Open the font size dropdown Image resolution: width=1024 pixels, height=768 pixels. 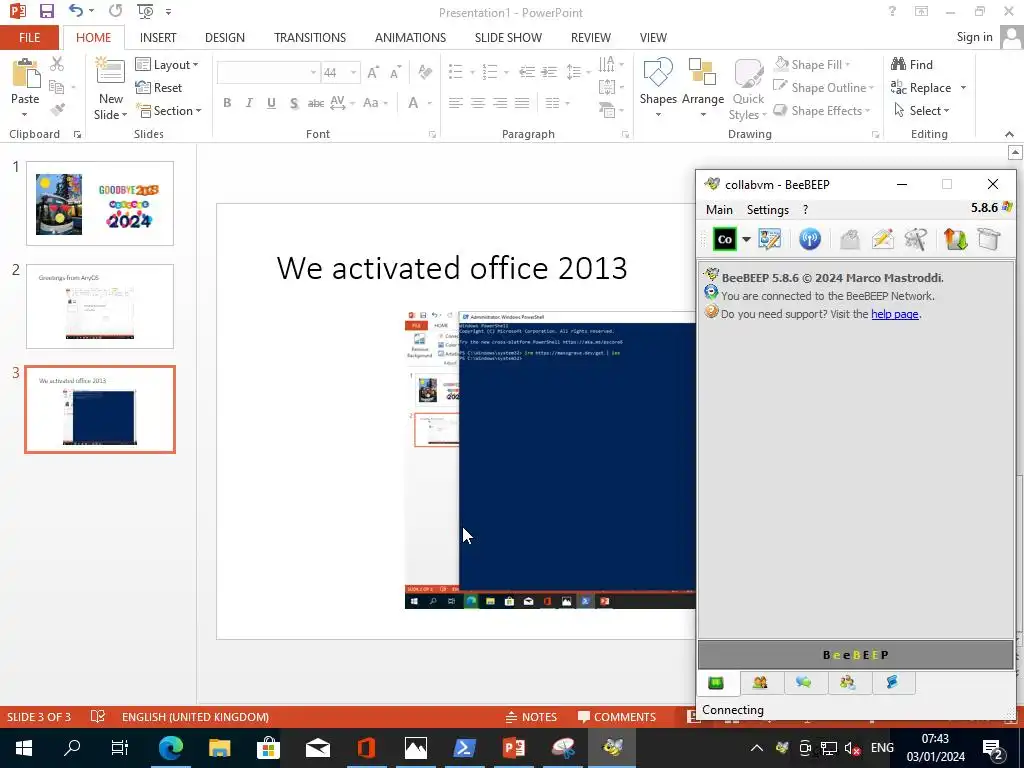point(353,72)
